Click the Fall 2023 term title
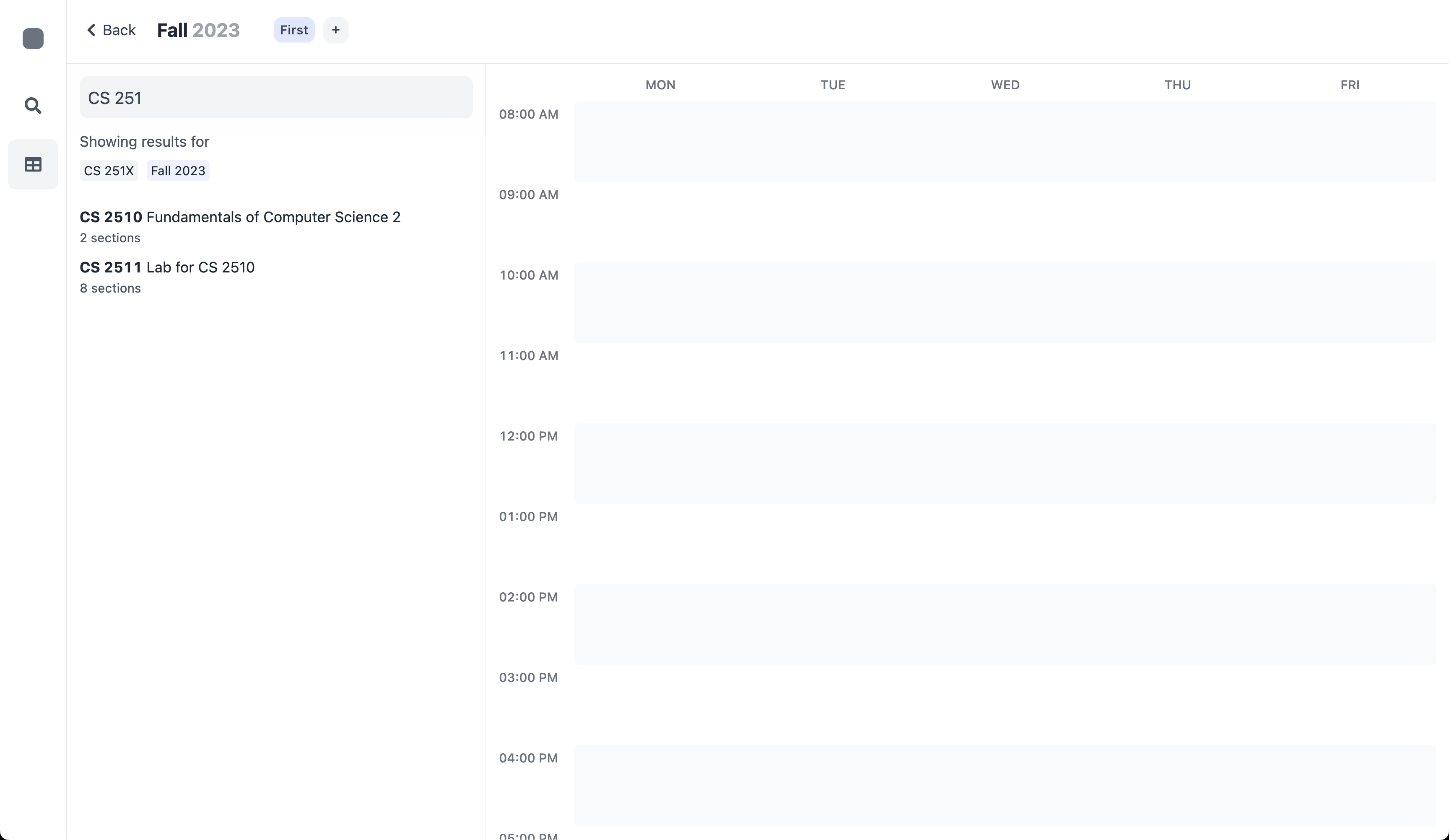Image resolution: width=1449 pixels, height=840 pixels. [198, 30]
